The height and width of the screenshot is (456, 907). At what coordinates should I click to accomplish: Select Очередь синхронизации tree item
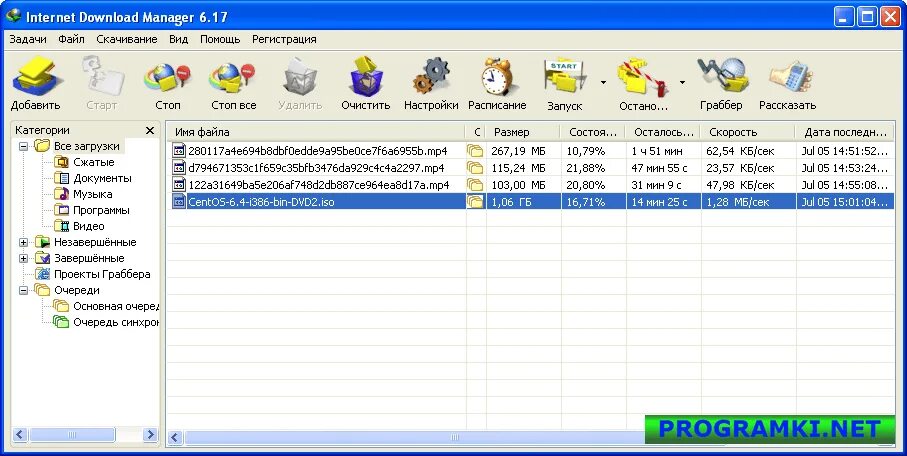116,322
